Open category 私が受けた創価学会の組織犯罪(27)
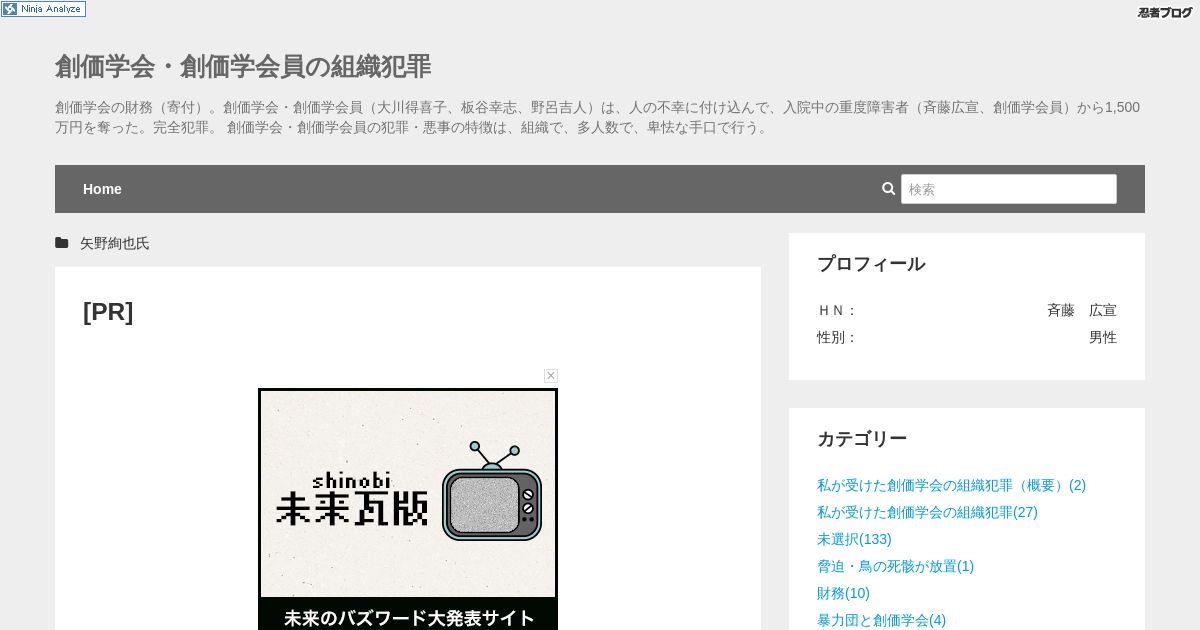 927,512
